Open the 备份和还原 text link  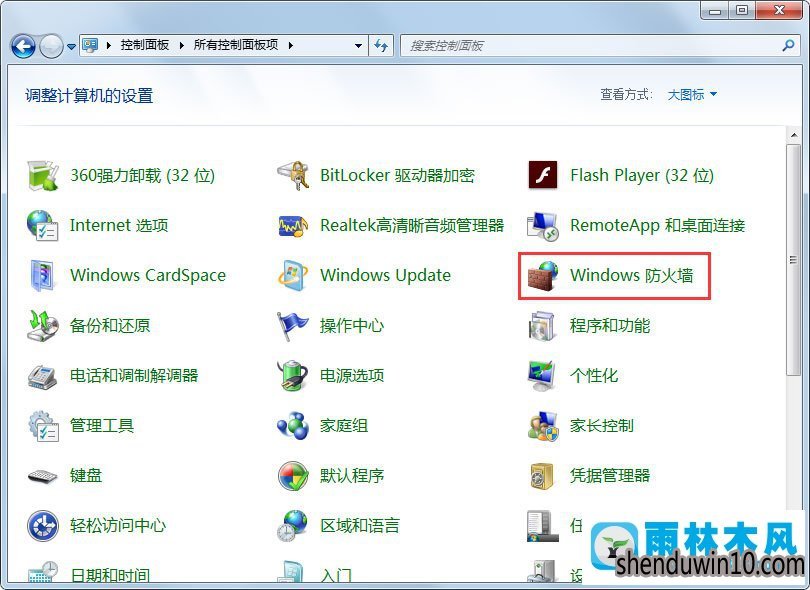[x=110, y=325]
